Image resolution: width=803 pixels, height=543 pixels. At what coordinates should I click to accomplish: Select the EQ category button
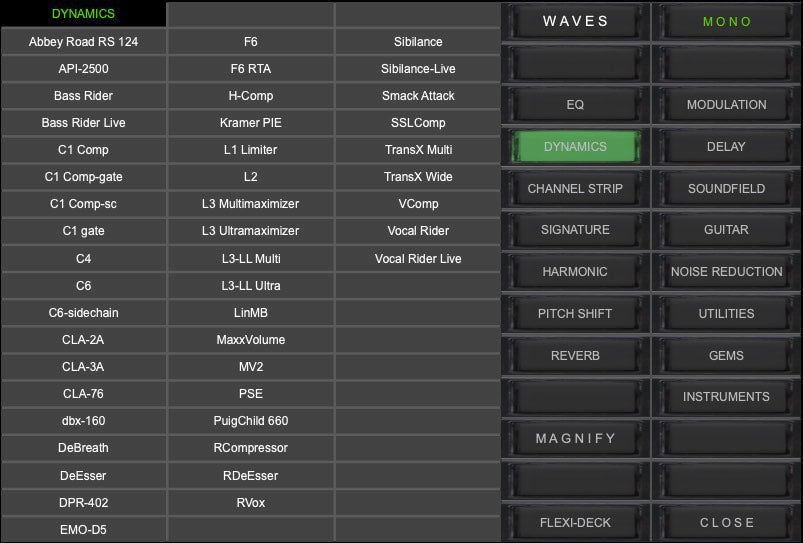tap(575, 105)
